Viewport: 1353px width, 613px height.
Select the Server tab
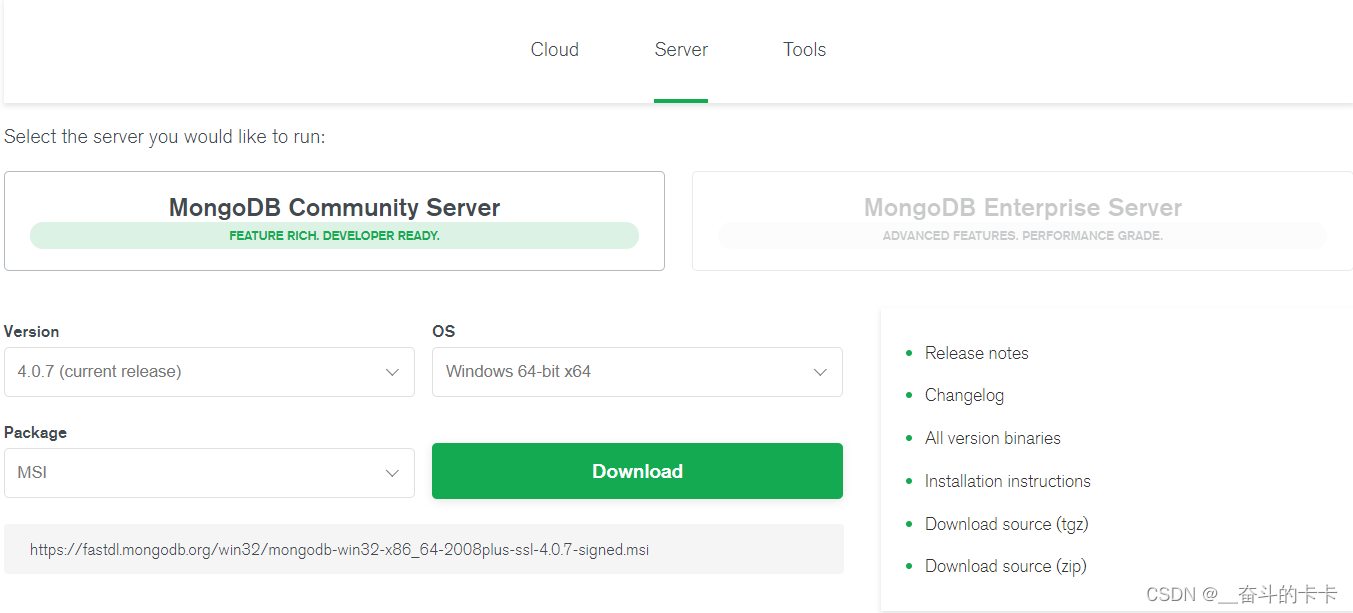[681, 50]
